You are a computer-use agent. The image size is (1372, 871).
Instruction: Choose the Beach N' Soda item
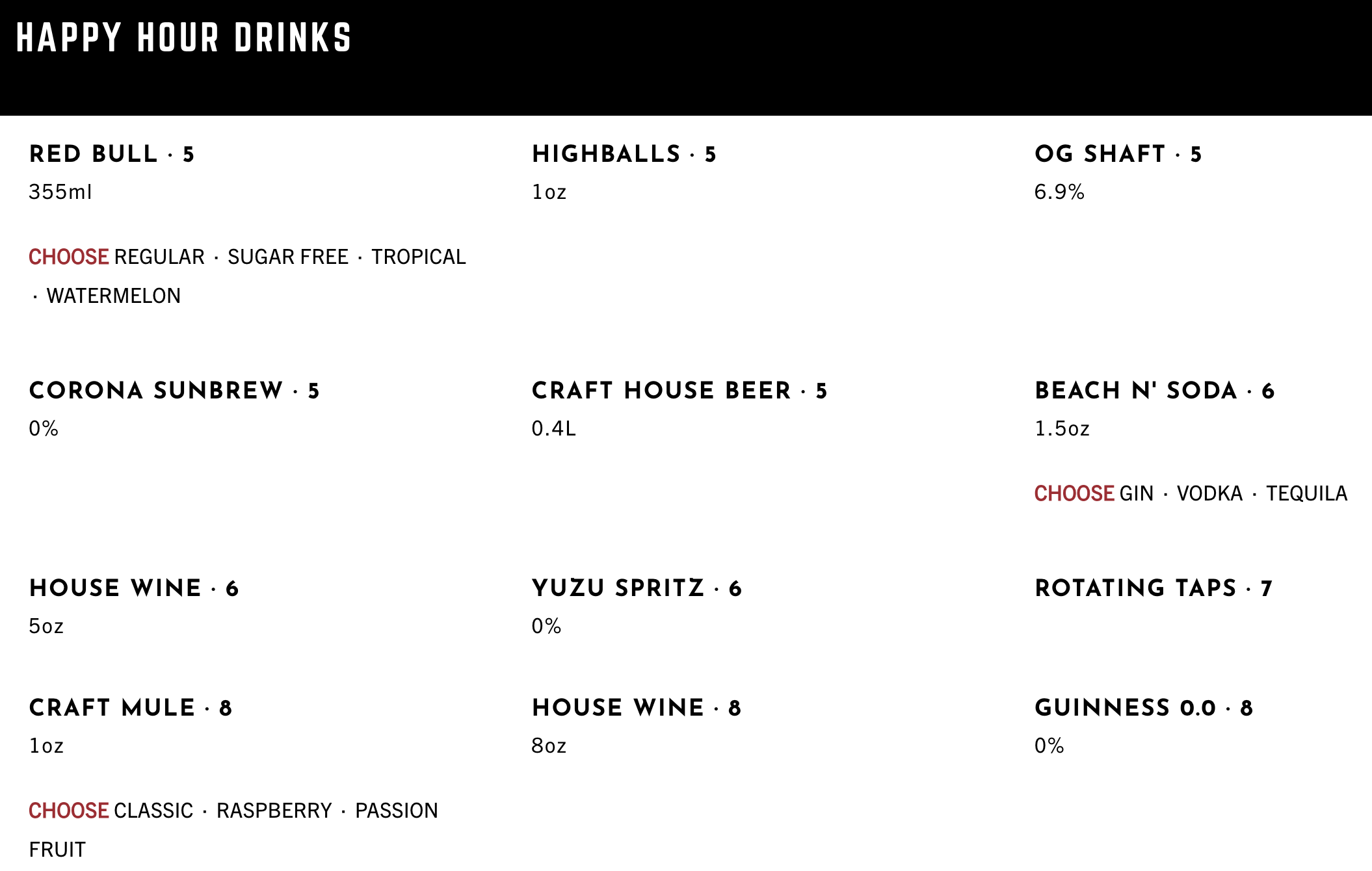[1155, 391]
